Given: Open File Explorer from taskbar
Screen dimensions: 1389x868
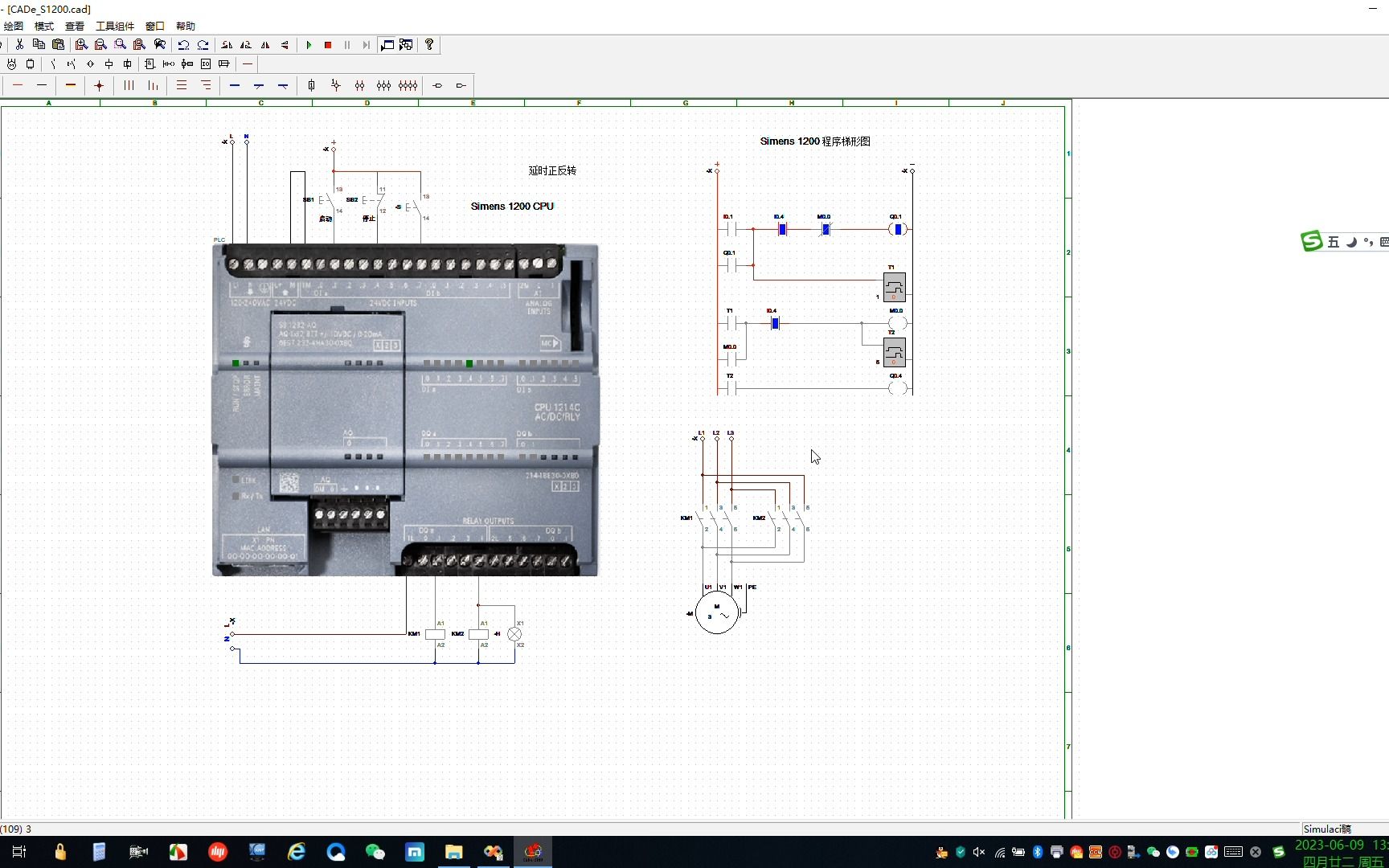Looking at the screenshot, I should (x=454, y=852).
